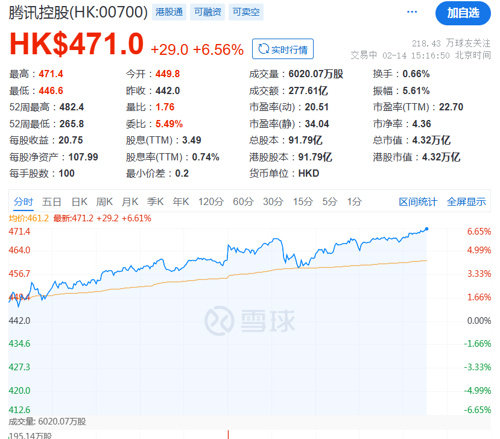Select the 港股通 tag
The width and height of the screenshot is (500, 439).
pos(169,12)
